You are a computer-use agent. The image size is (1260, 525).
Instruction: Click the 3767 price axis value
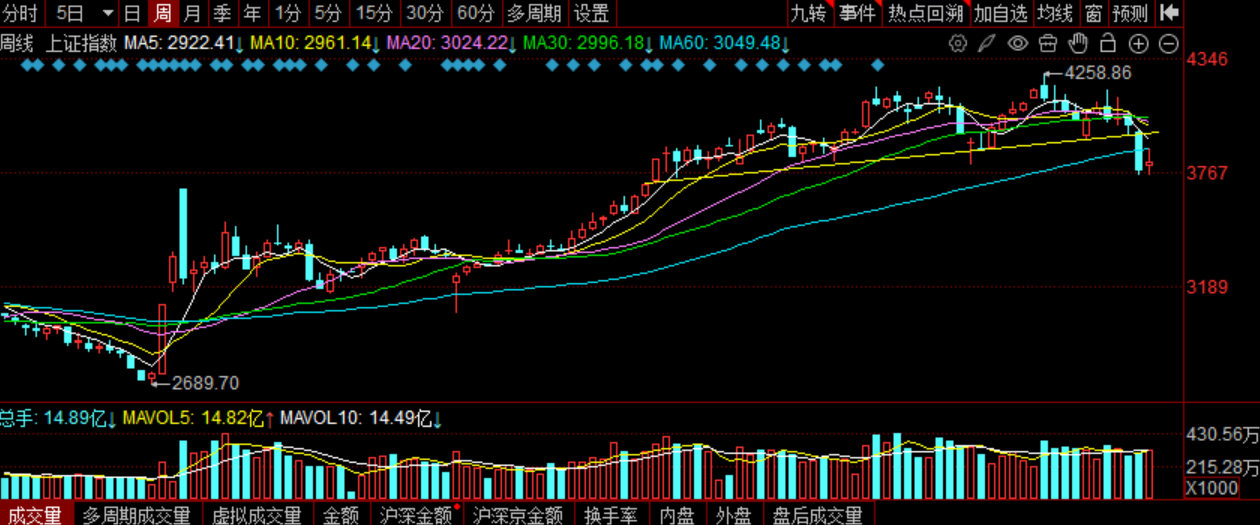coord(1206,173)
